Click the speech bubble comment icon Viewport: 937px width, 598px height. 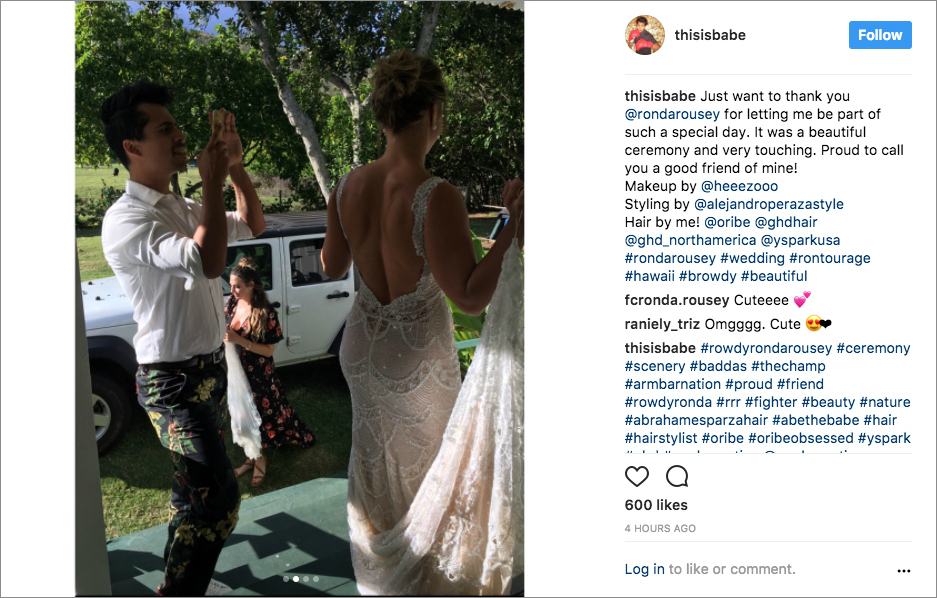coord(677,477)
